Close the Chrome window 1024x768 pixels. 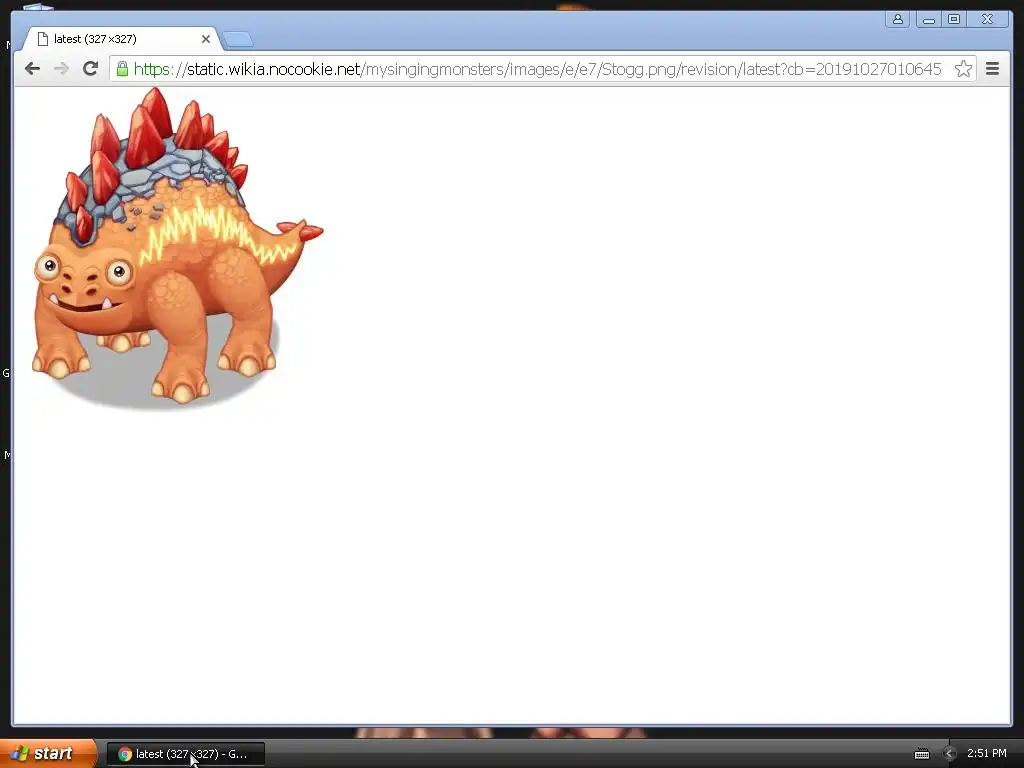coord(987,19)
